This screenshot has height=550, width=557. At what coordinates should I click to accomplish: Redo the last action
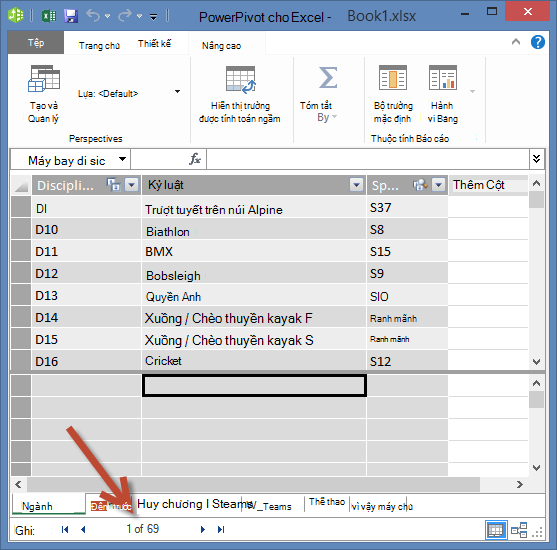point(125,16)
